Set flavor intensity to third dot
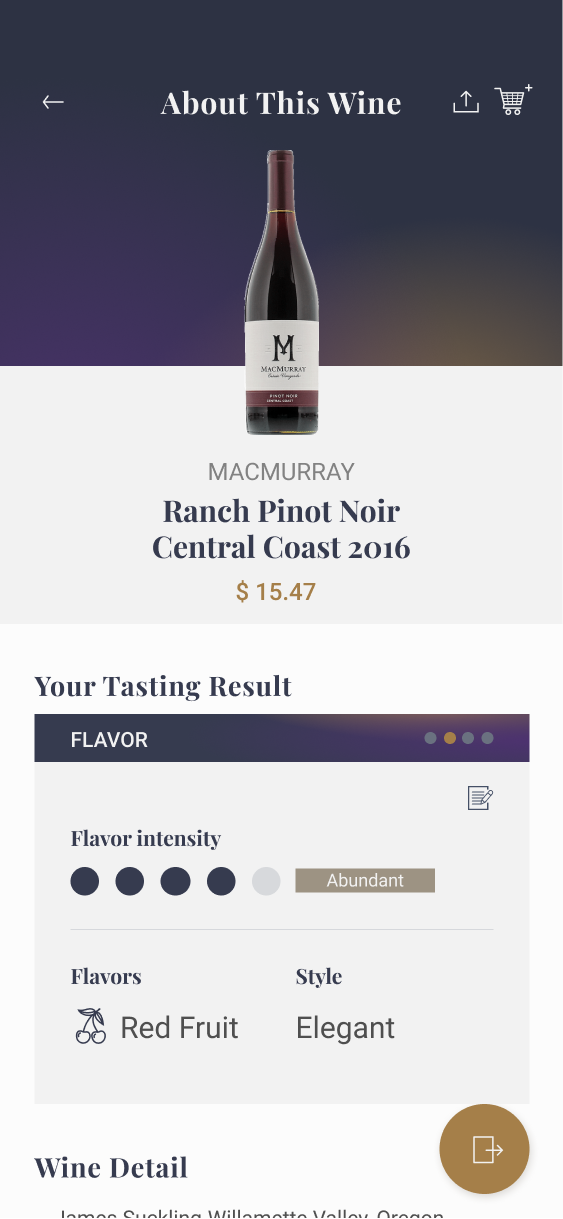The image size is (563, 1219). tap(176, 881)
